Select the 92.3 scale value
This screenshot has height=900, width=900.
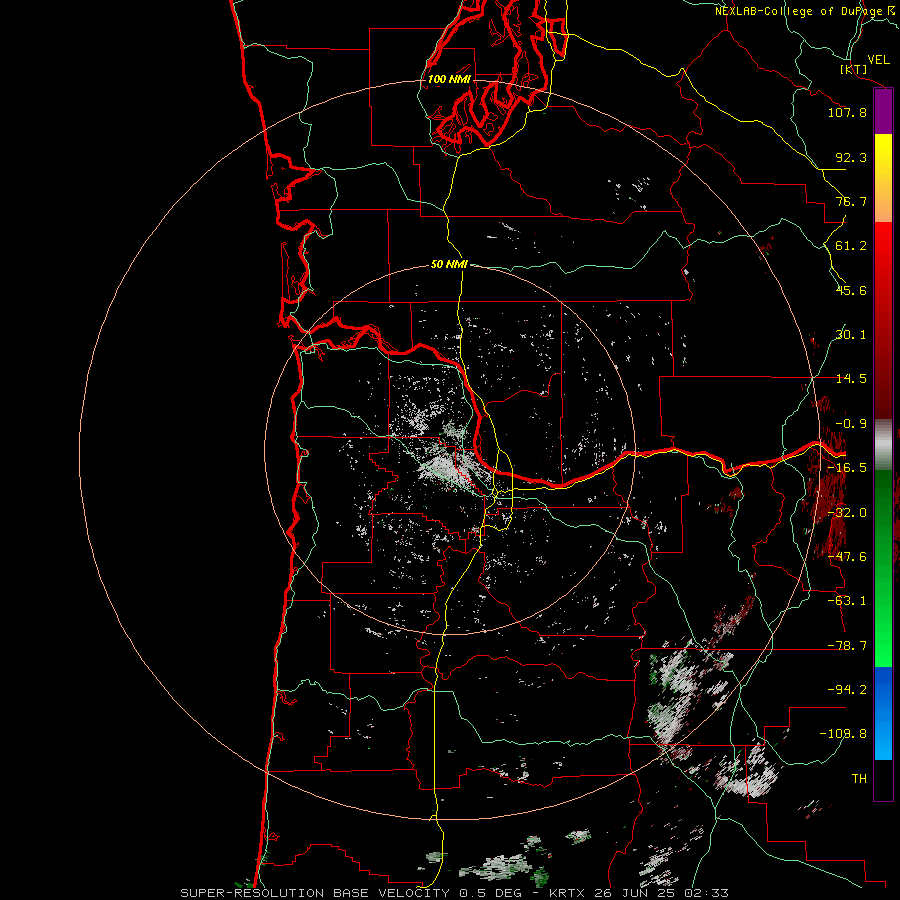pyautogui.click(x=851, y=157)
